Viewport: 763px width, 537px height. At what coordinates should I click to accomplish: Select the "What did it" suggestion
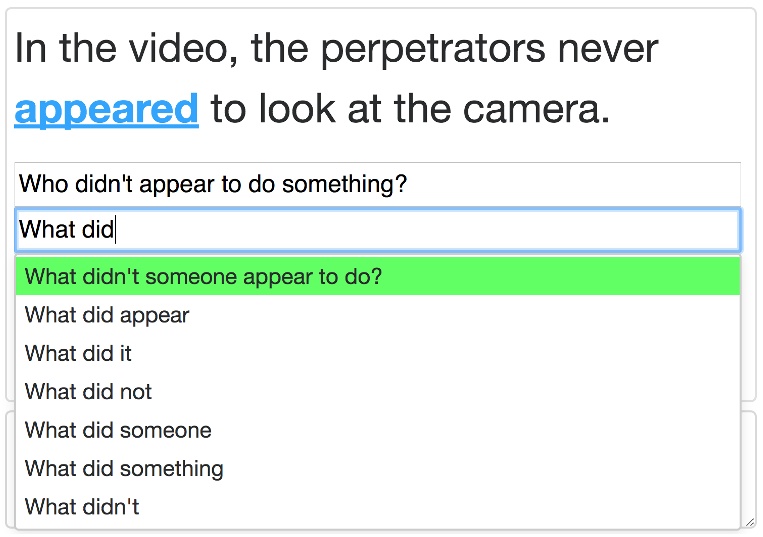(x=78, y=354)
